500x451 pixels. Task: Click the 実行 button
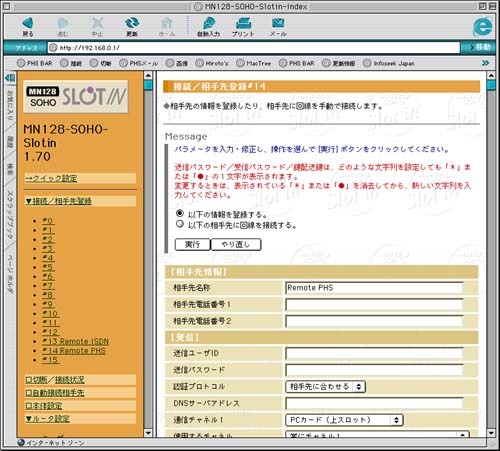click(193, 244)
